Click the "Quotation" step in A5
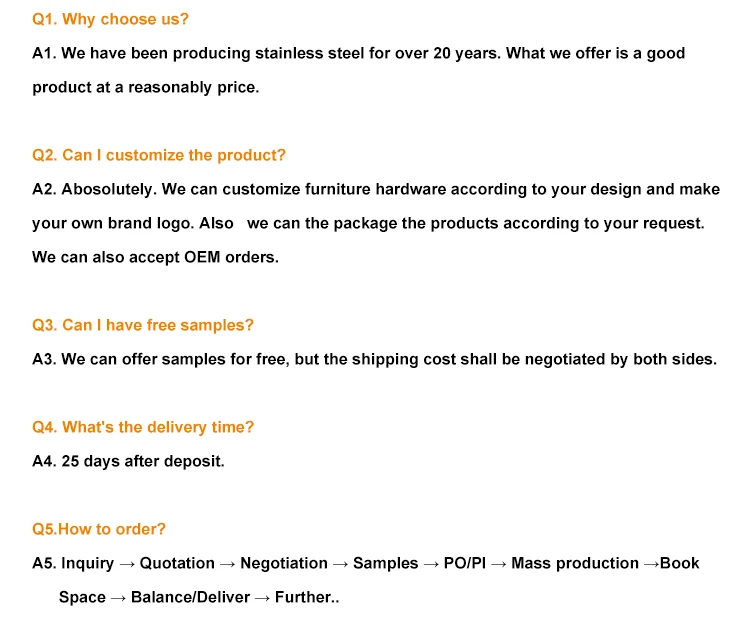 tap(177, 563)
